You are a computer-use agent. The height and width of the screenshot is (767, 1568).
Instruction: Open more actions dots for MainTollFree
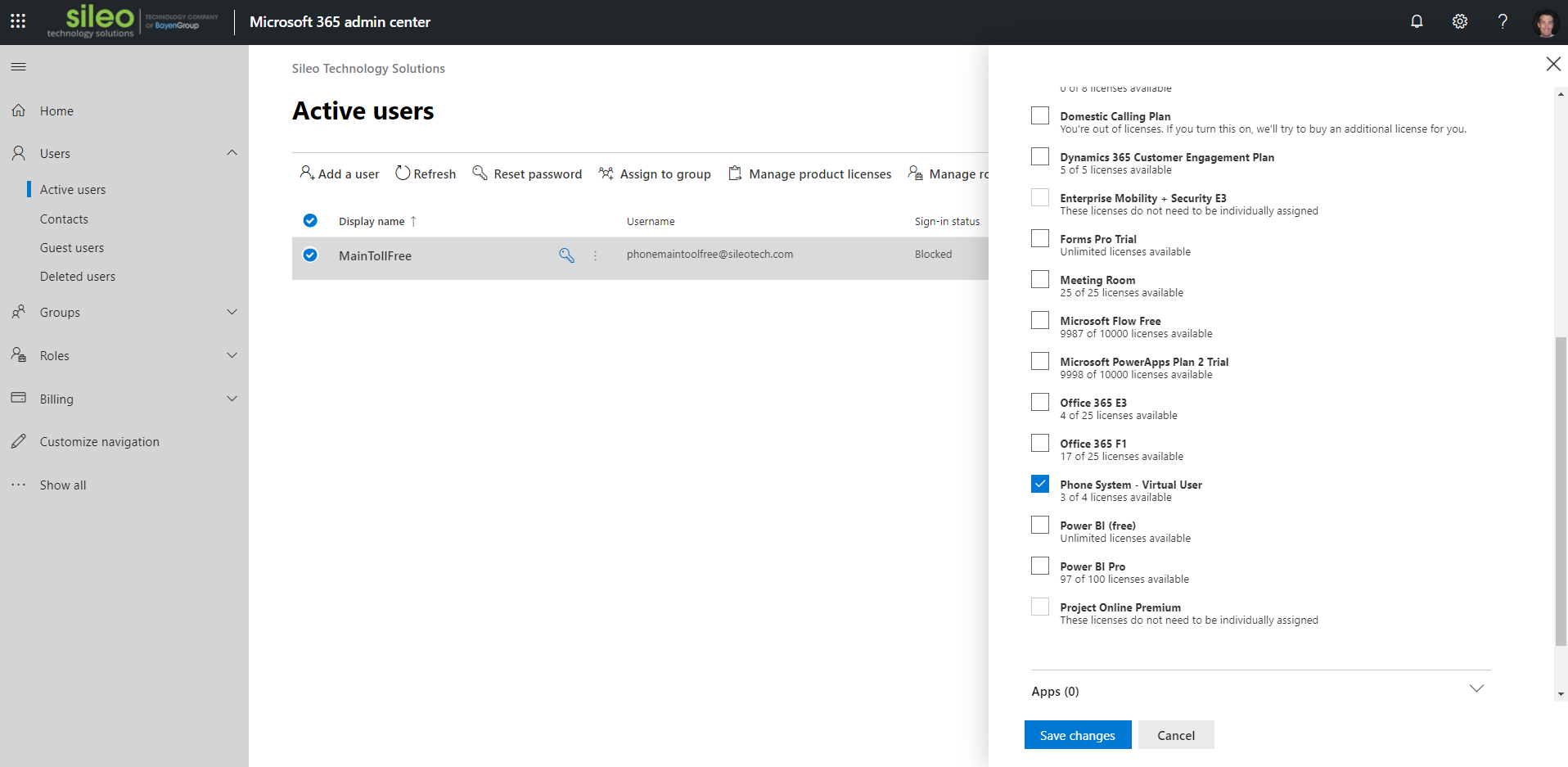tap(596, 255)
